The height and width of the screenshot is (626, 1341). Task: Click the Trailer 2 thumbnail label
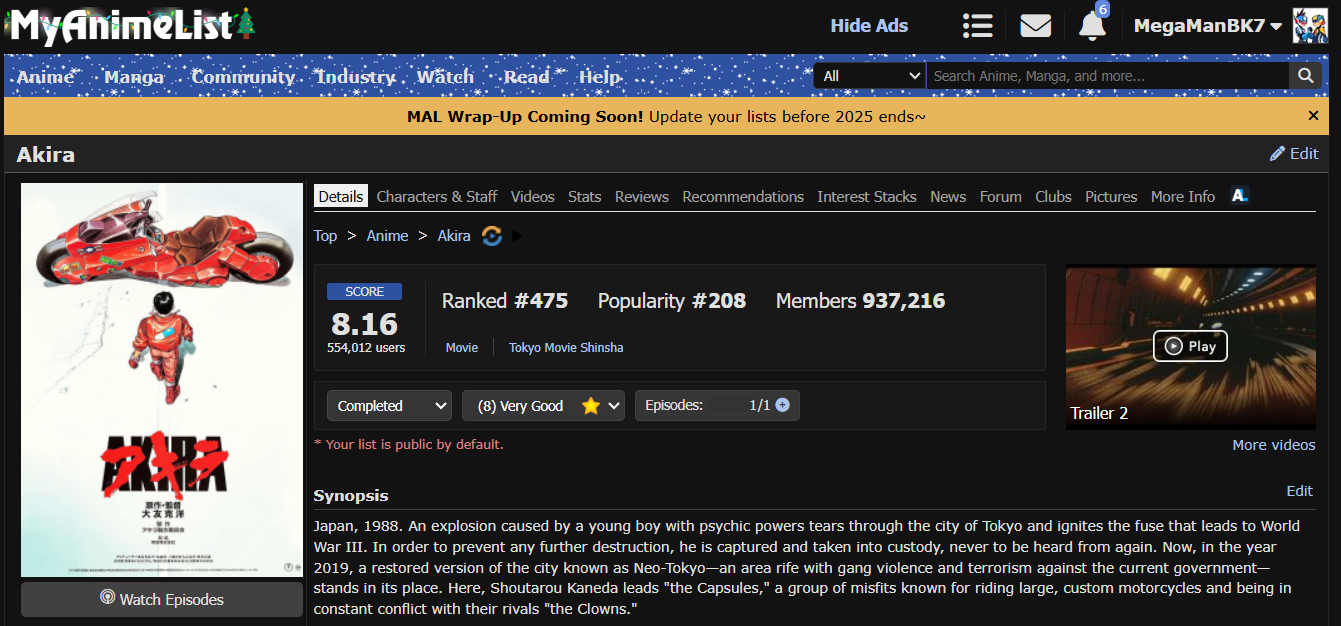point(1099,413)
